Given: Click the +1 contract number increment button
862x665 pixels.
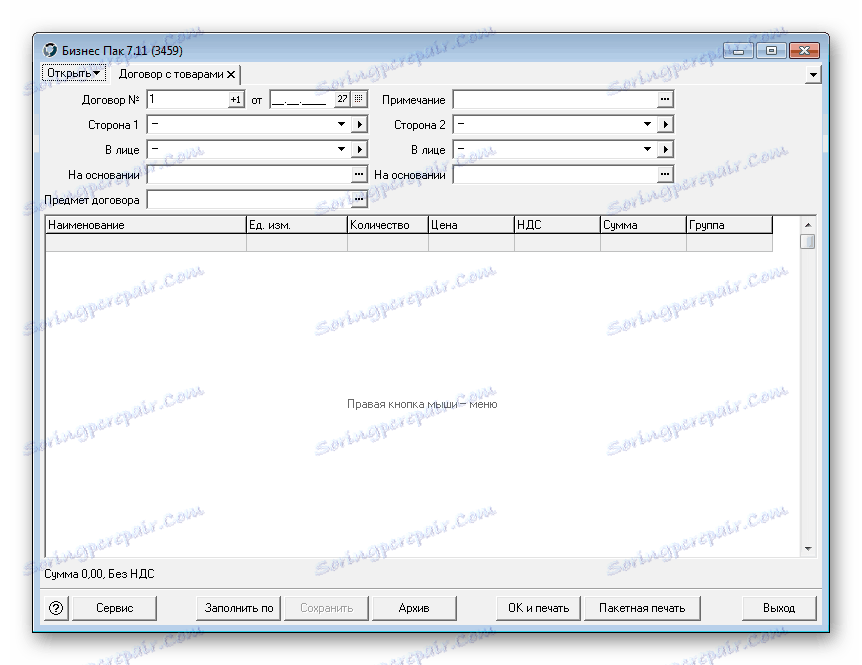Looking at the screenshot, I should pos(235,99).
